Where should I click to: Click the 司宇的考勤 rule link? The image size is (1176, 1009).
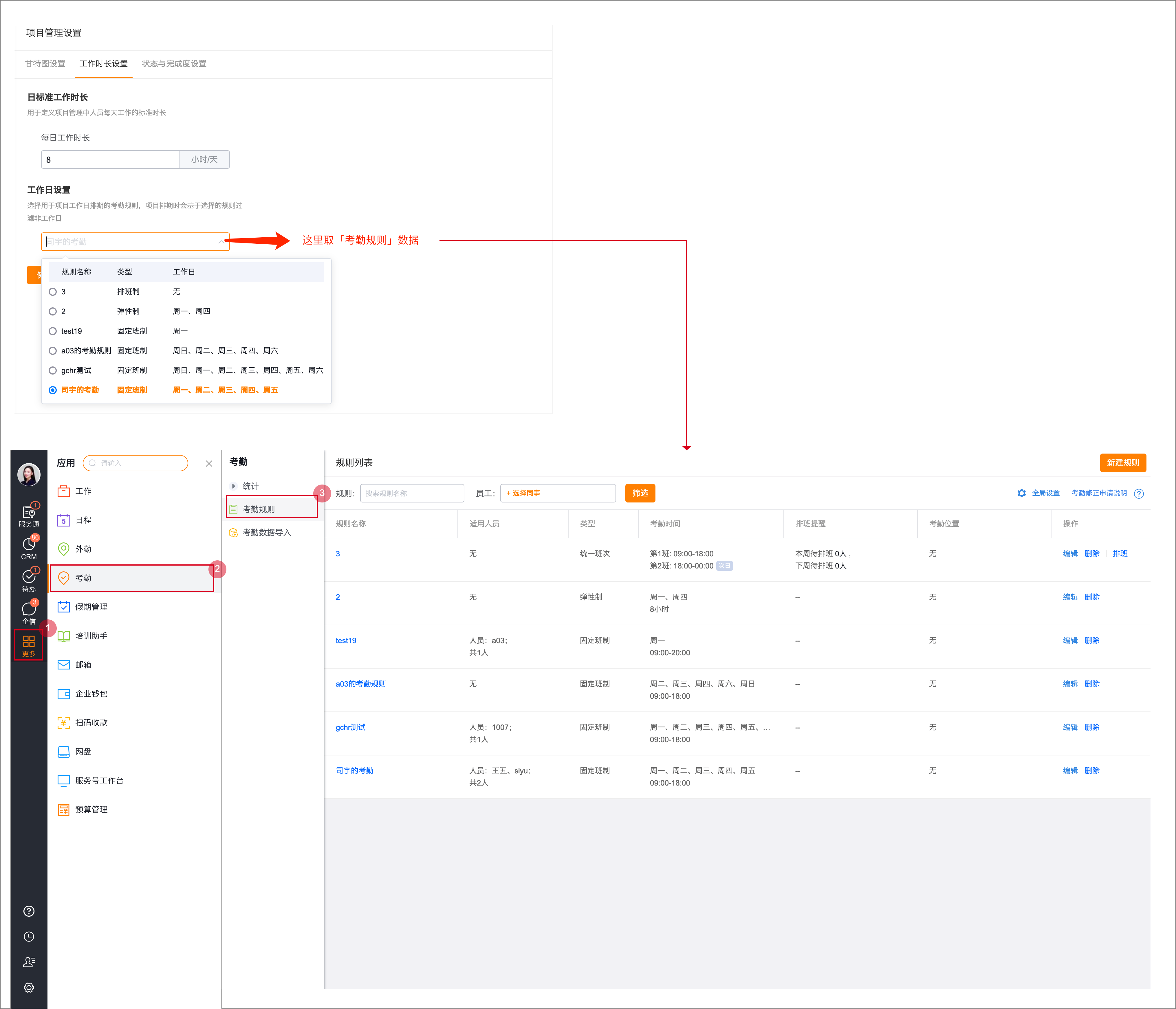click(x=354, y=770)
